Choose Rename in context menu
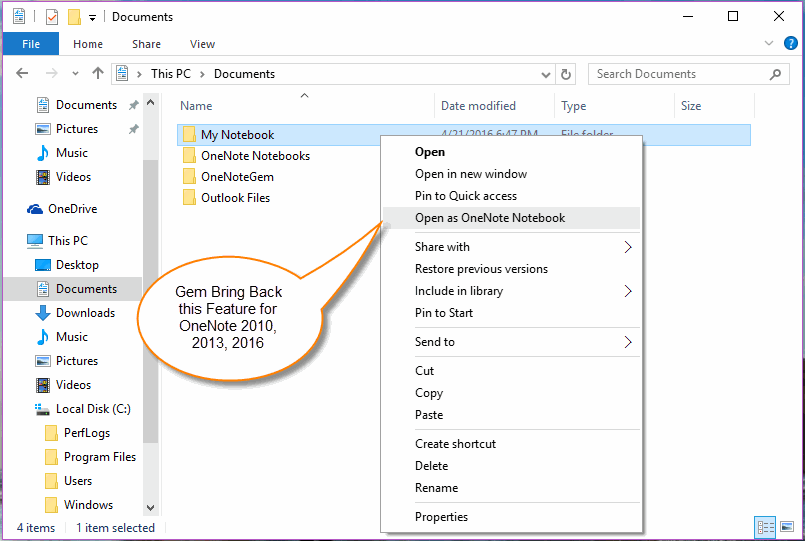The width and height of the screenshot is (805, 541). click(511, 488)
